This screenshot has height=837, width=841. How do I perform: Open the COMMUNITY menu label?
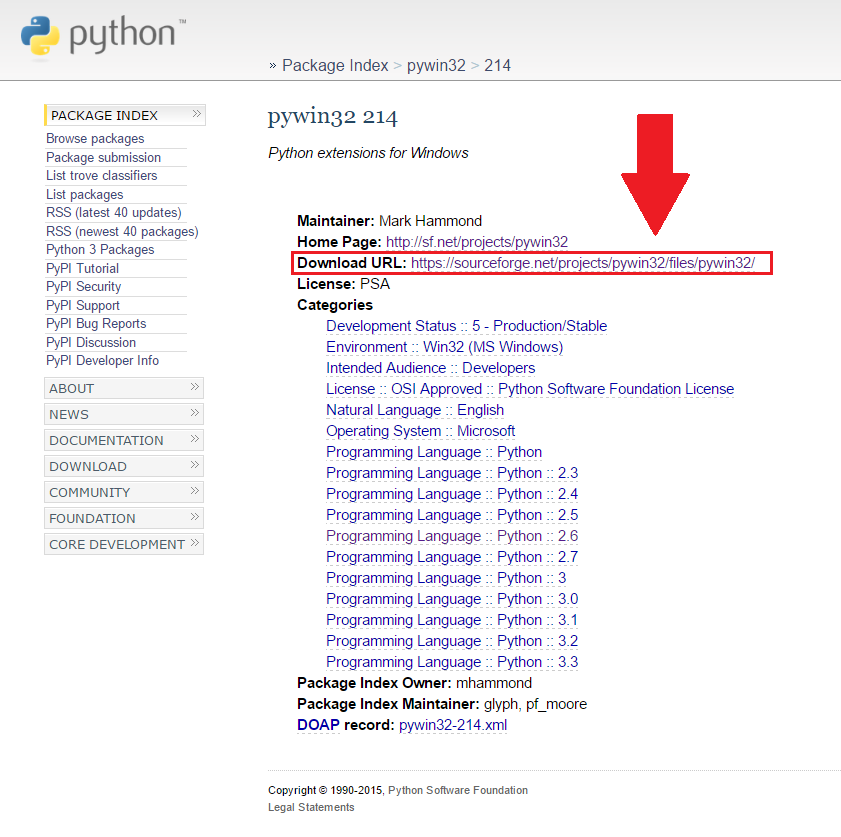(x=90, y=493)
